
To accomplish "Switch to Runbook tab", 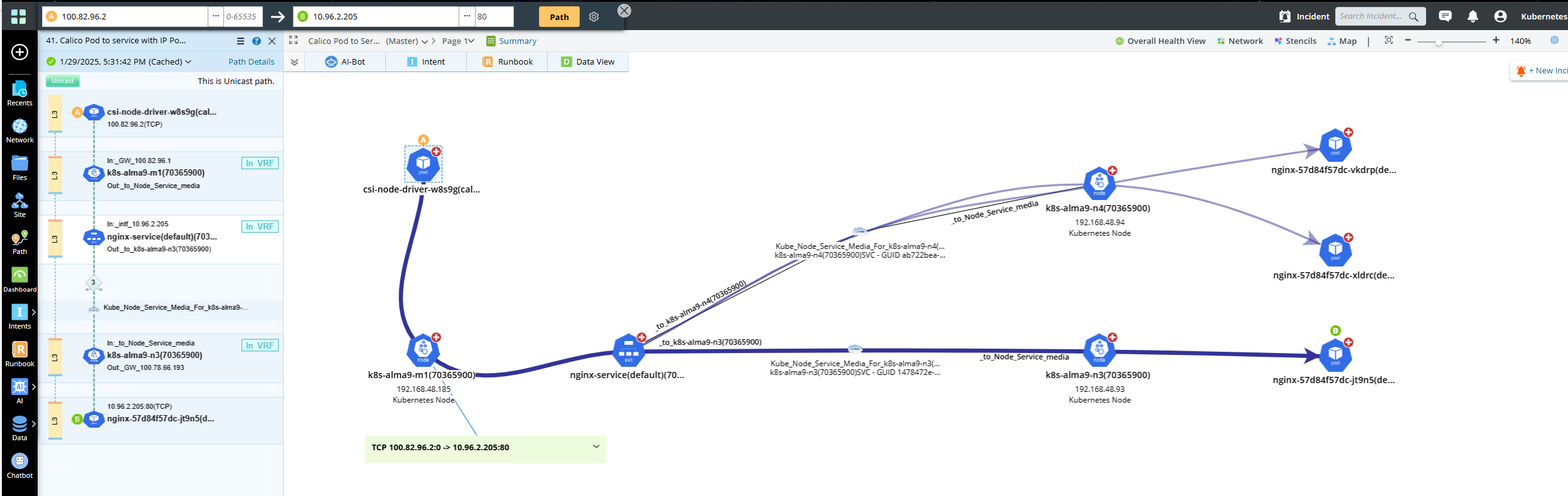I will pyautogui.click(x=507, y=61).
